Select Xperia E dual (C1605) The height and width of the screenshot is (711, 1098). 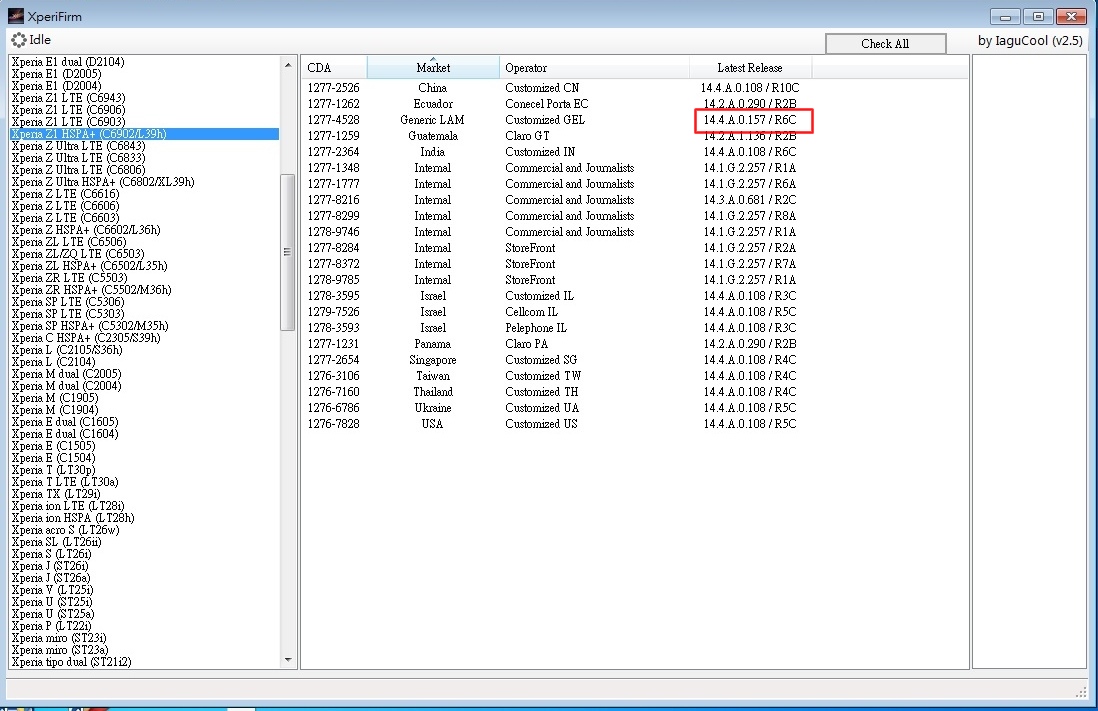(x=64, y=422)
